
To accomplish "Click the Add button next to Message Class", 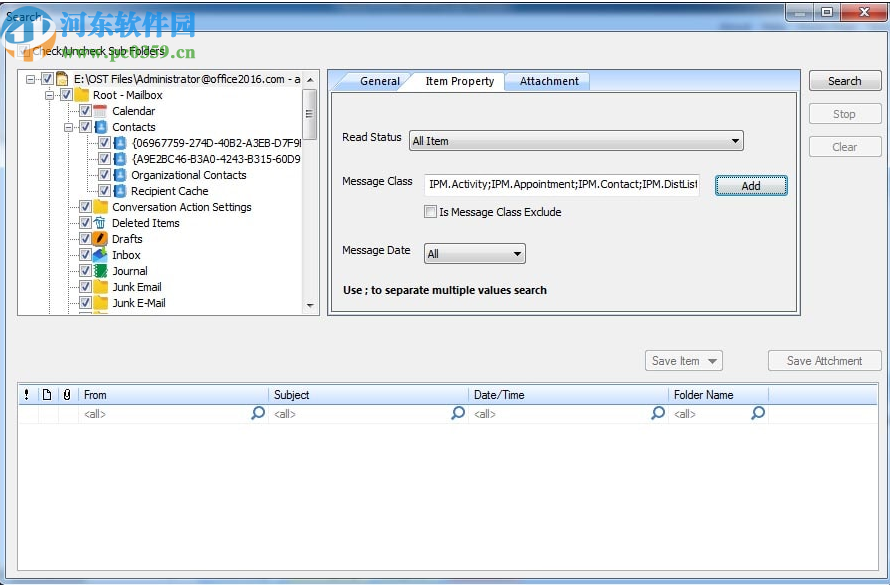I will tap(750, 186).
